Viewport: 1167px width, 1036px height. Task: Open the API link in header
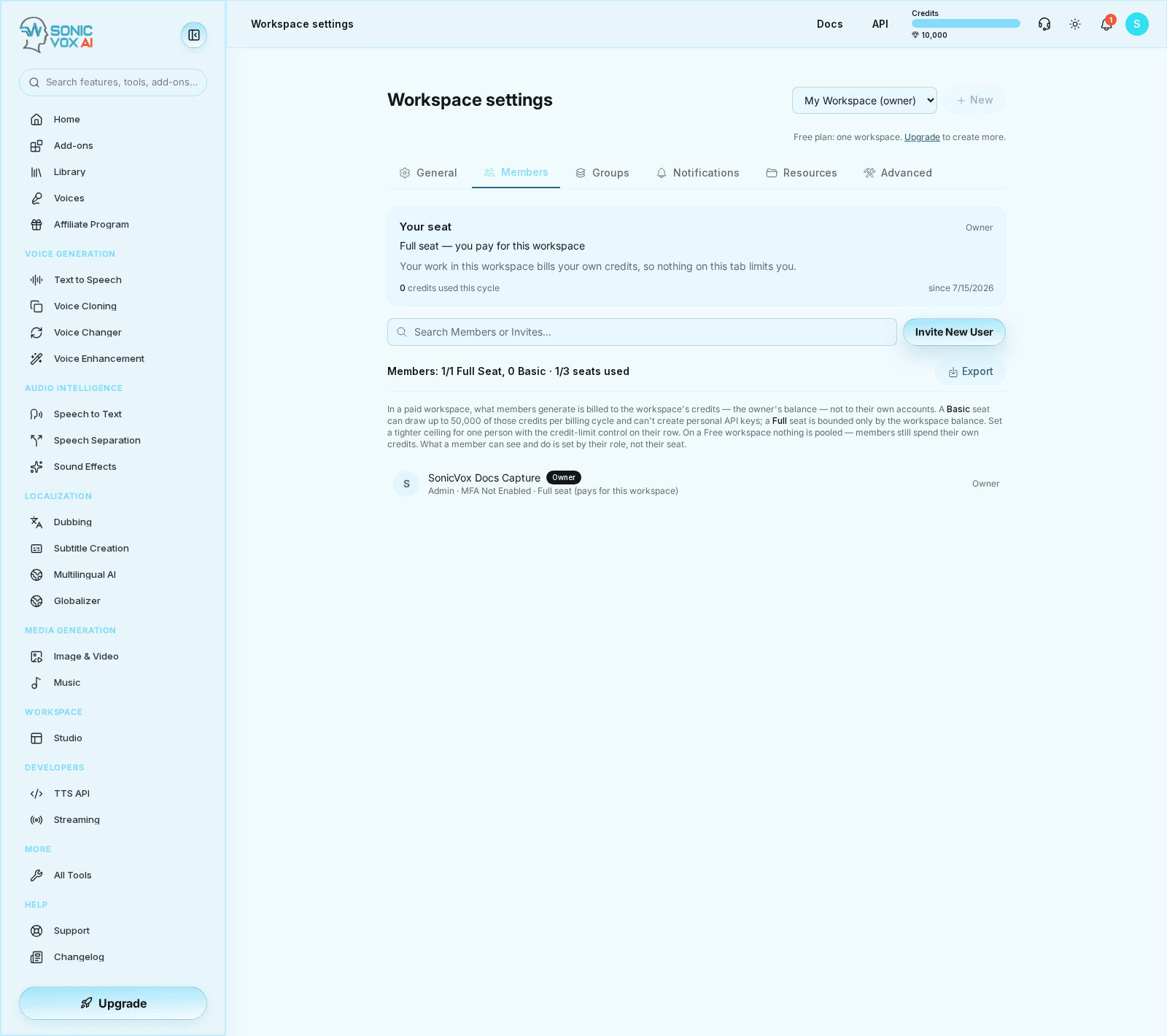pos(880,24)
